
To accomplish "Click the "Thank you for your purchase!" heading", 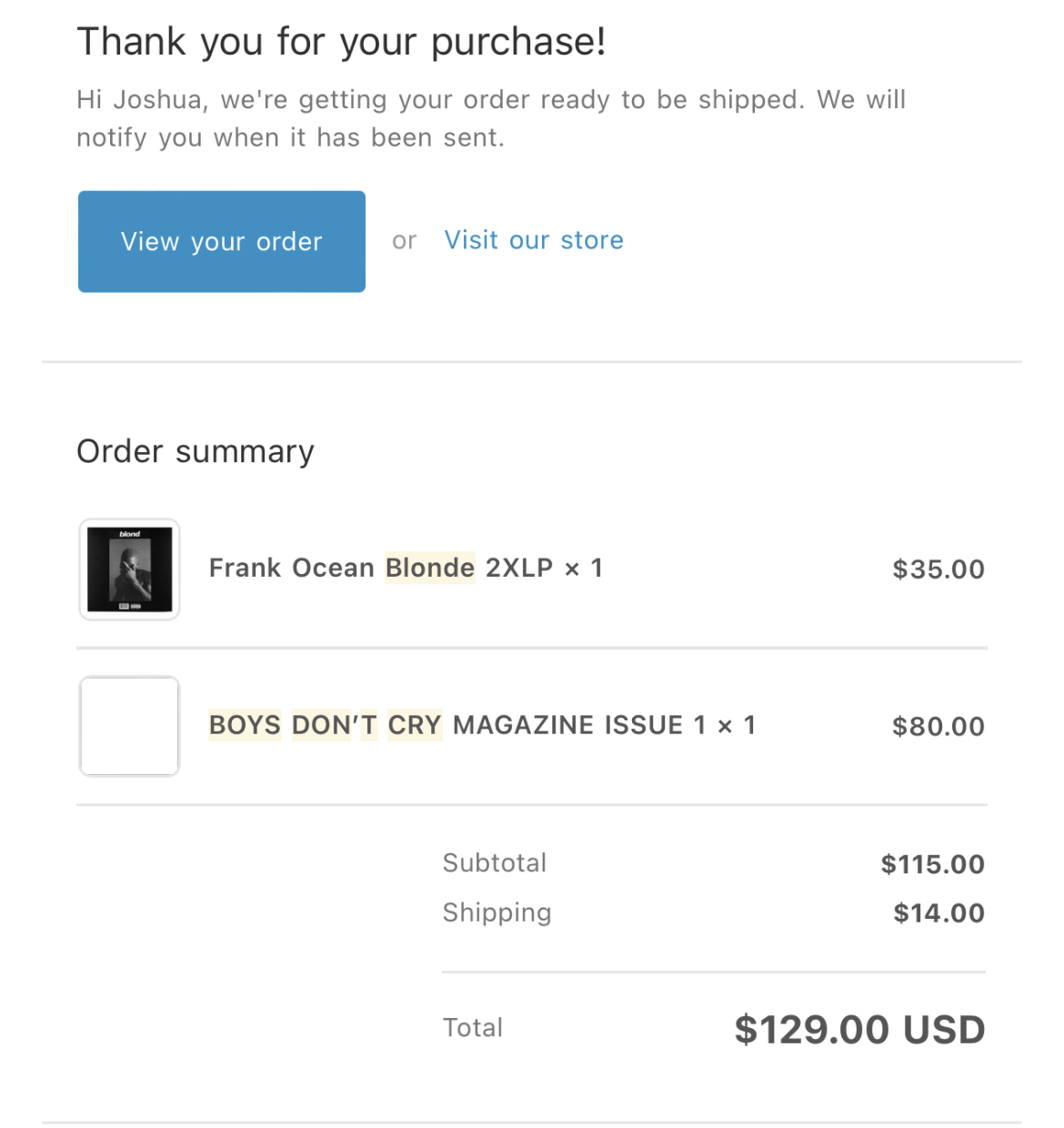I will (341, 42).
